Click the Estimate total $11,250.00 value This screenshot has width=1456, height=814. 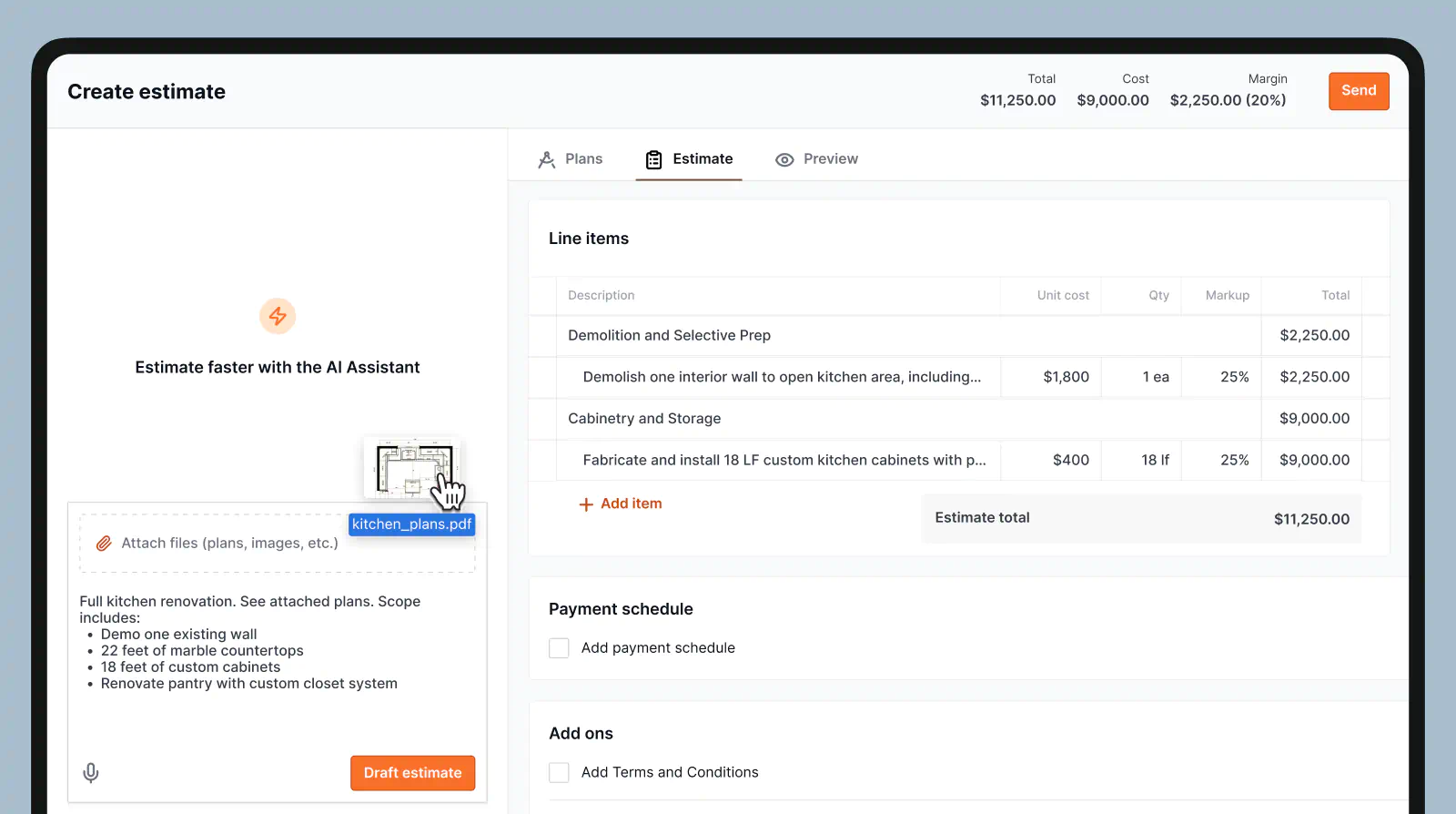[1311, 519]
